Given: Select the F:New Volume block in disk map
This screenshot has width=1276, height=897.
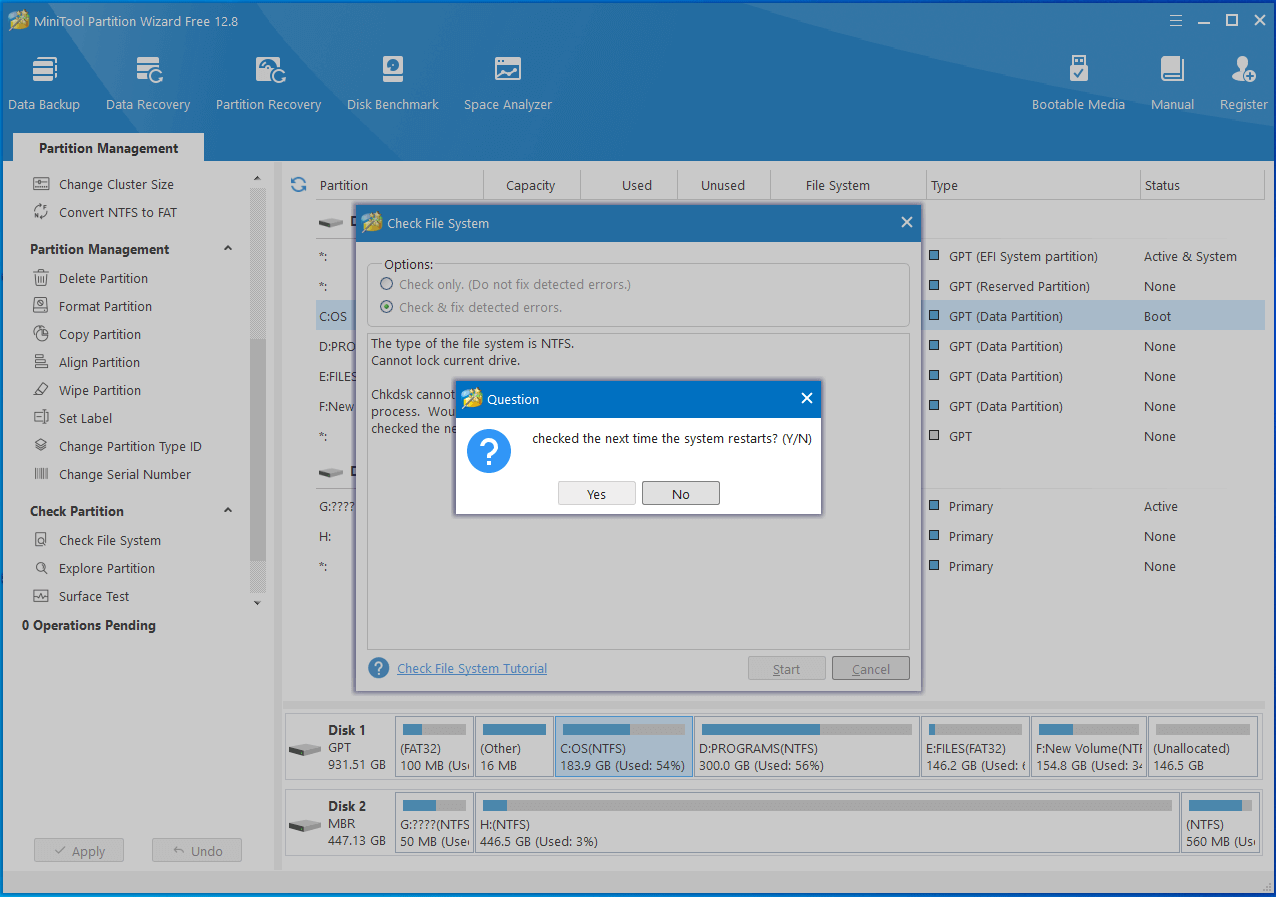Looking at the screenshot, I should tap(1088, 746).
